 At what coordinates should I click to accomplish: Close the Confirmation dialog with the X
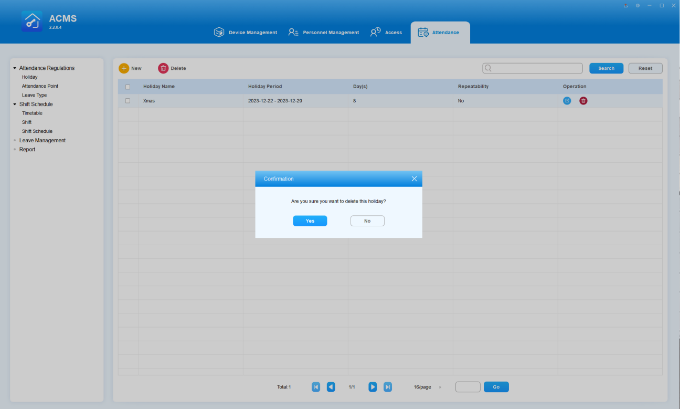[x=414, y=178]
